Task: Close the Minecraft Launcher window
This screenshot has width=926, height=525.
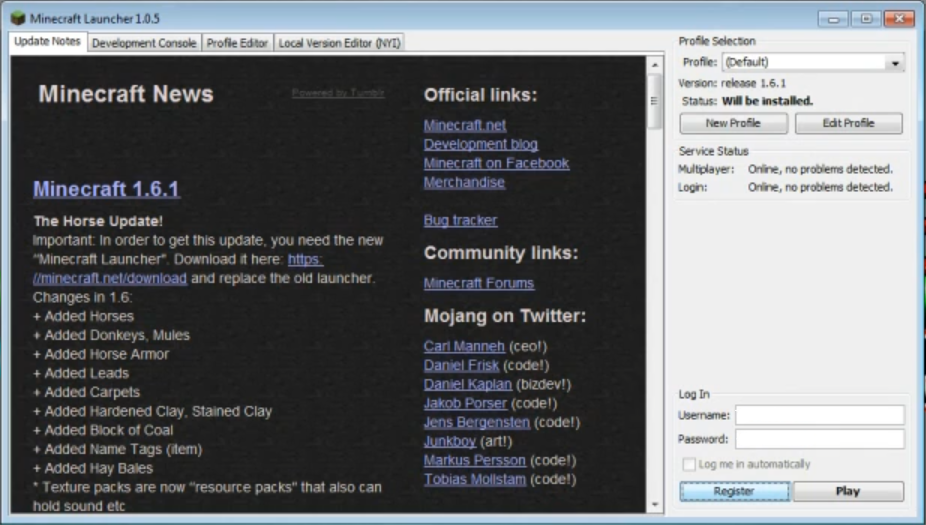Action: pos(899,19)
